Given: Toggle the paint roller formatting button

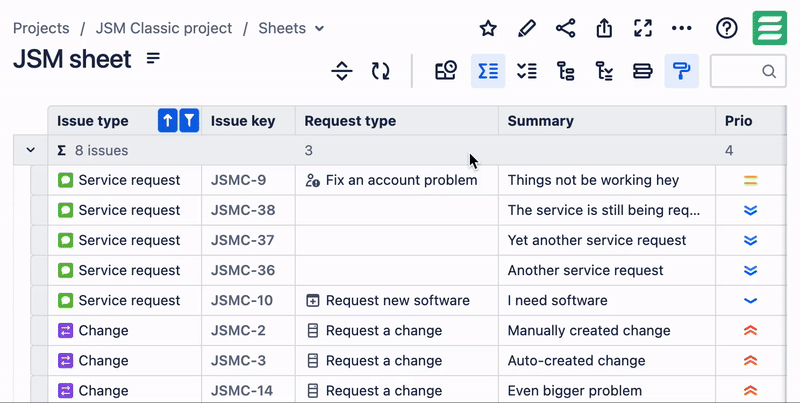Looking at the screenshot, I should pyautogui.click(x=682, y=71).
